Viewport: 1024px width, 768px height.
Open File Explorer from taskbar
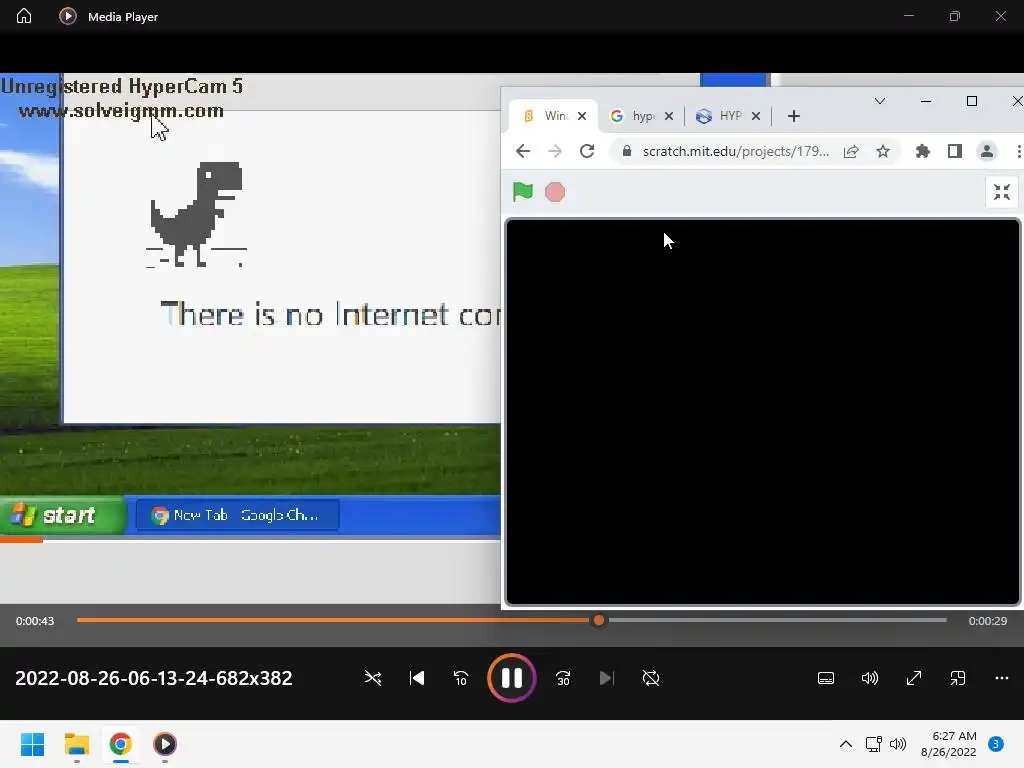pyautogui.click(x=76, y=744)
